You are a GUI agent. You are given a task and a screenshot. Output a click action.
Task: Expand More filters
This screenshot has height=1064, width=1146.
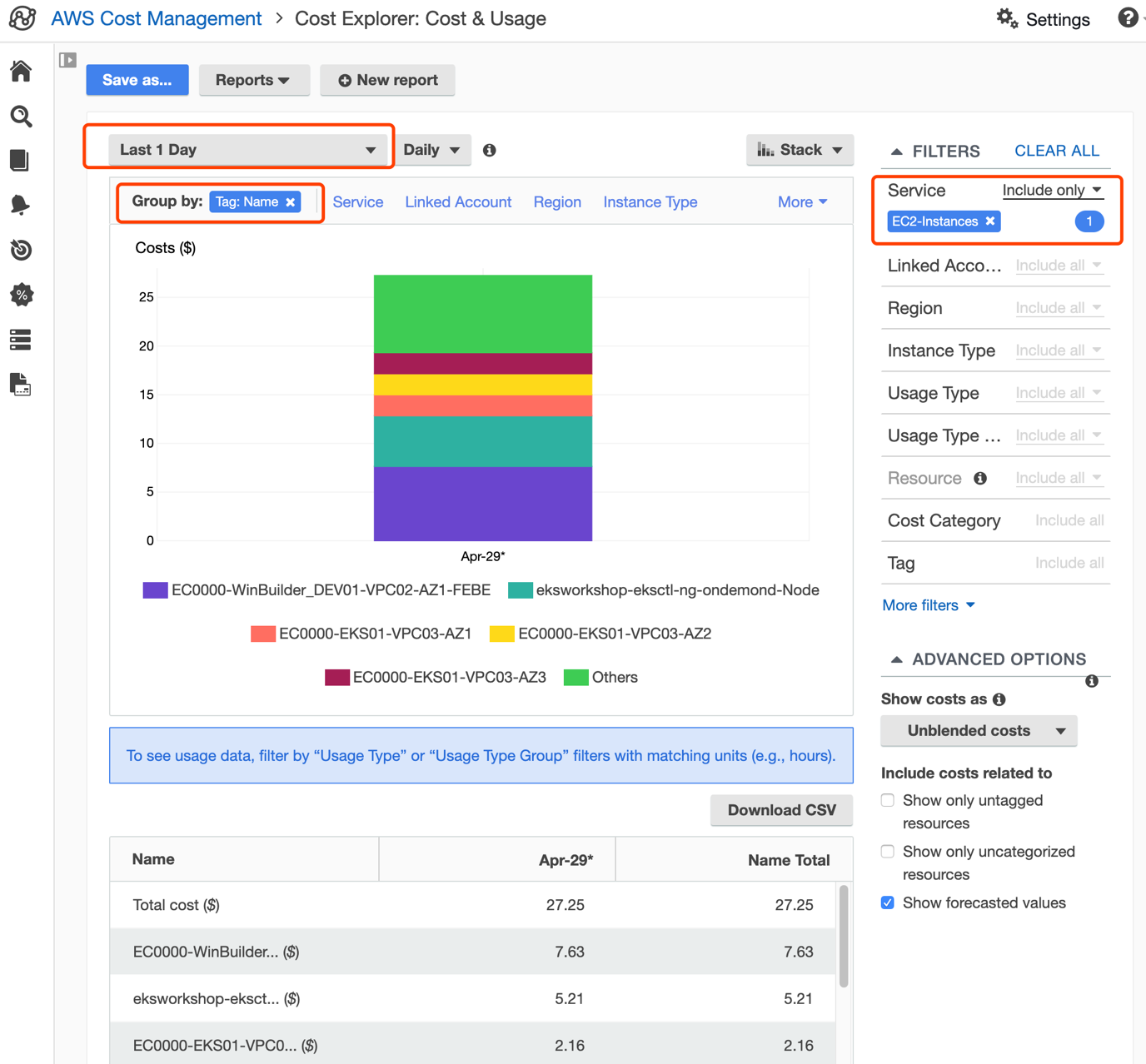pos(929,605)
